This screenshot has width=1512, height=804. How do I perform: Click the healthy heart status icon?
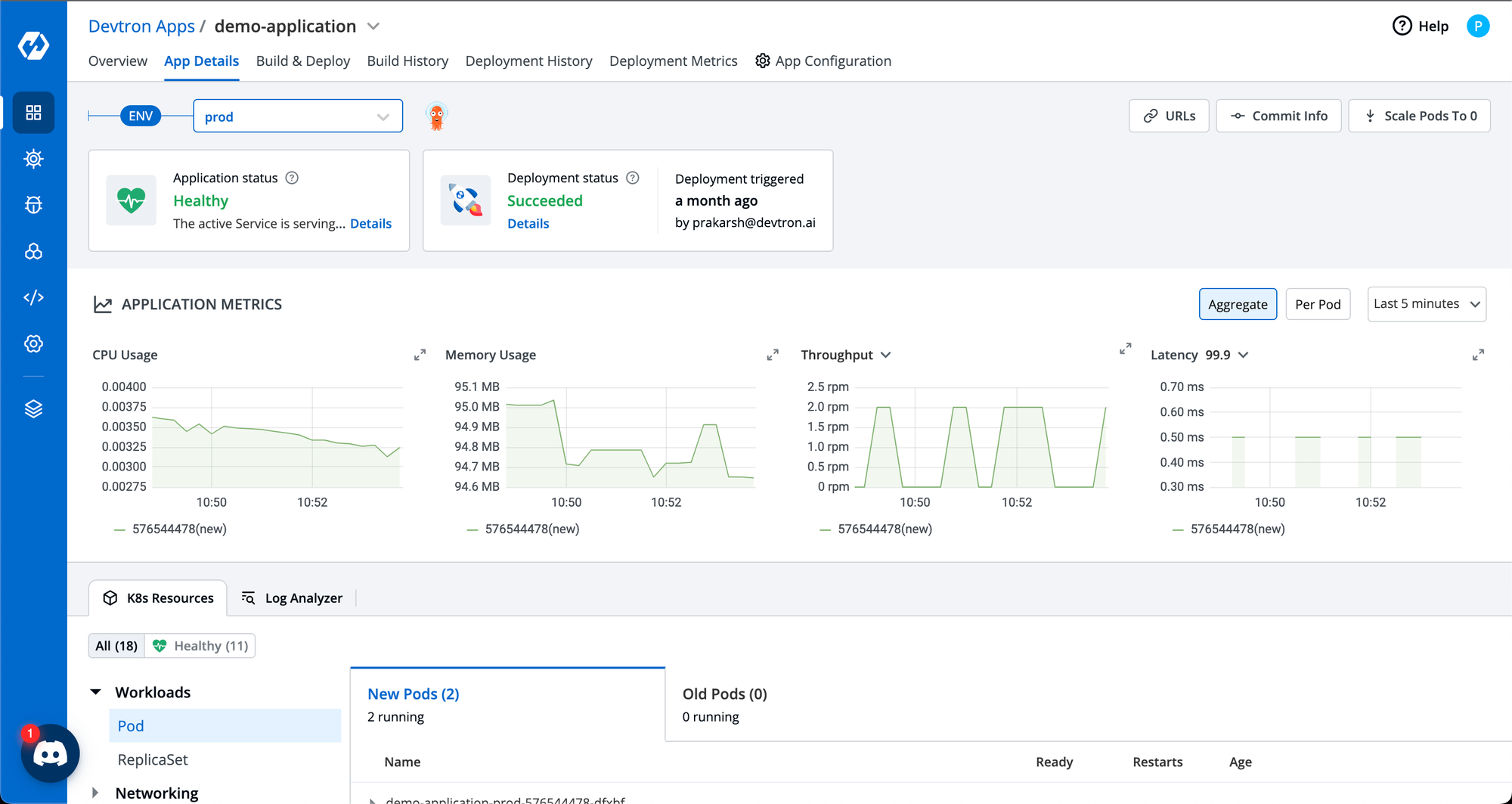pyautogui.click(x=132, y=200)
